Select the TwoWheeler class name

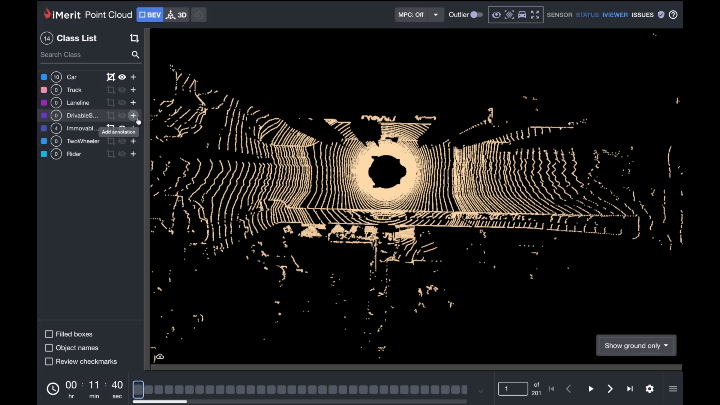pyautogui.click(x=83, y=141)
